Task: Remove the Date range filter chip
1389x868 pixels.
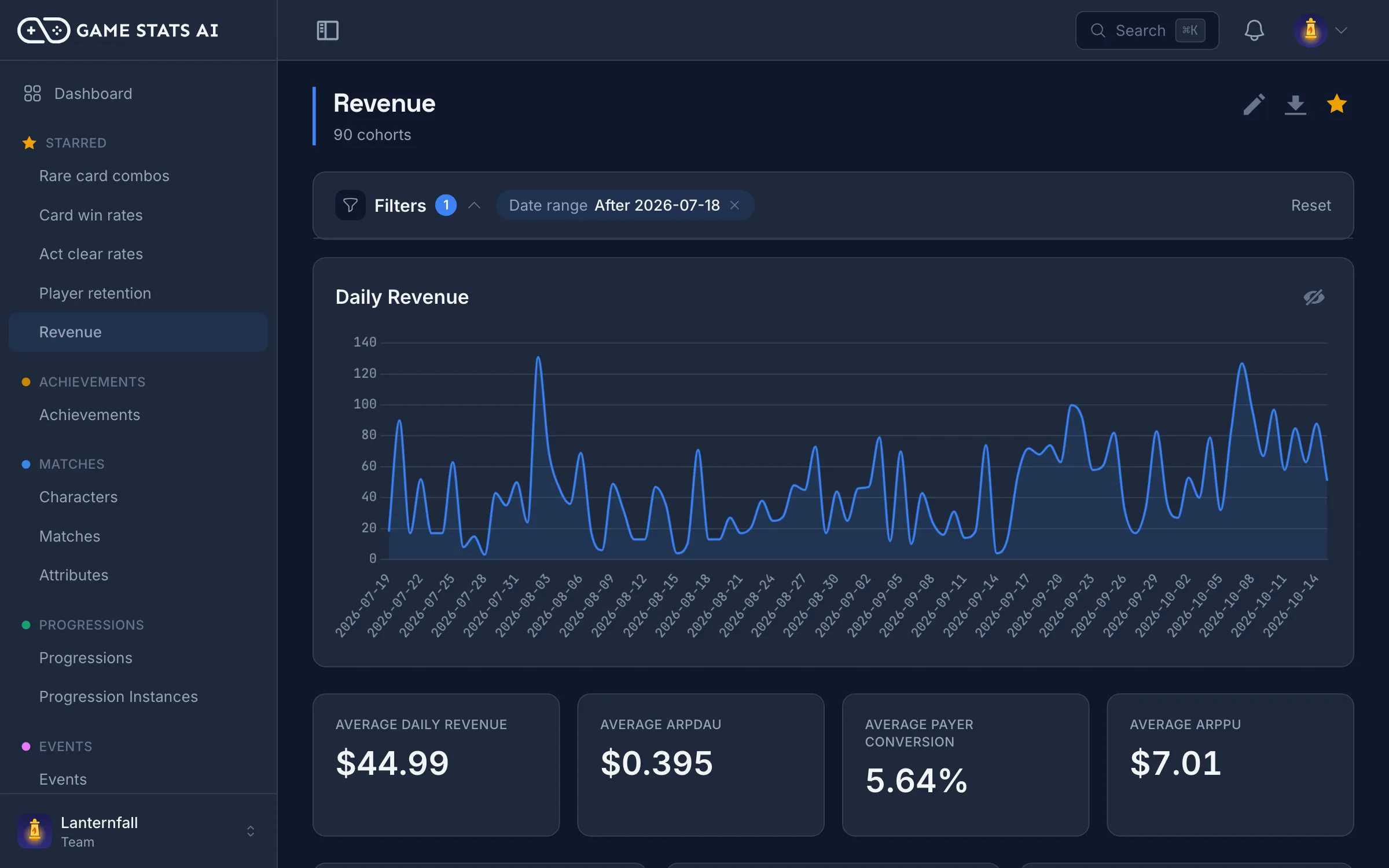Action: [x=734, y=205]
